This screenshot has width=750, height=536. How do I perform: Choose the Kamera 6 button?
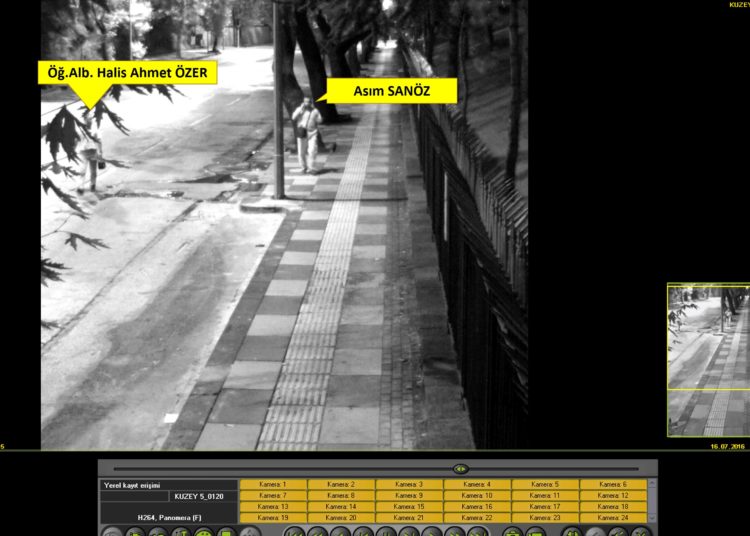pyautogui.click(x=613, y=484)
